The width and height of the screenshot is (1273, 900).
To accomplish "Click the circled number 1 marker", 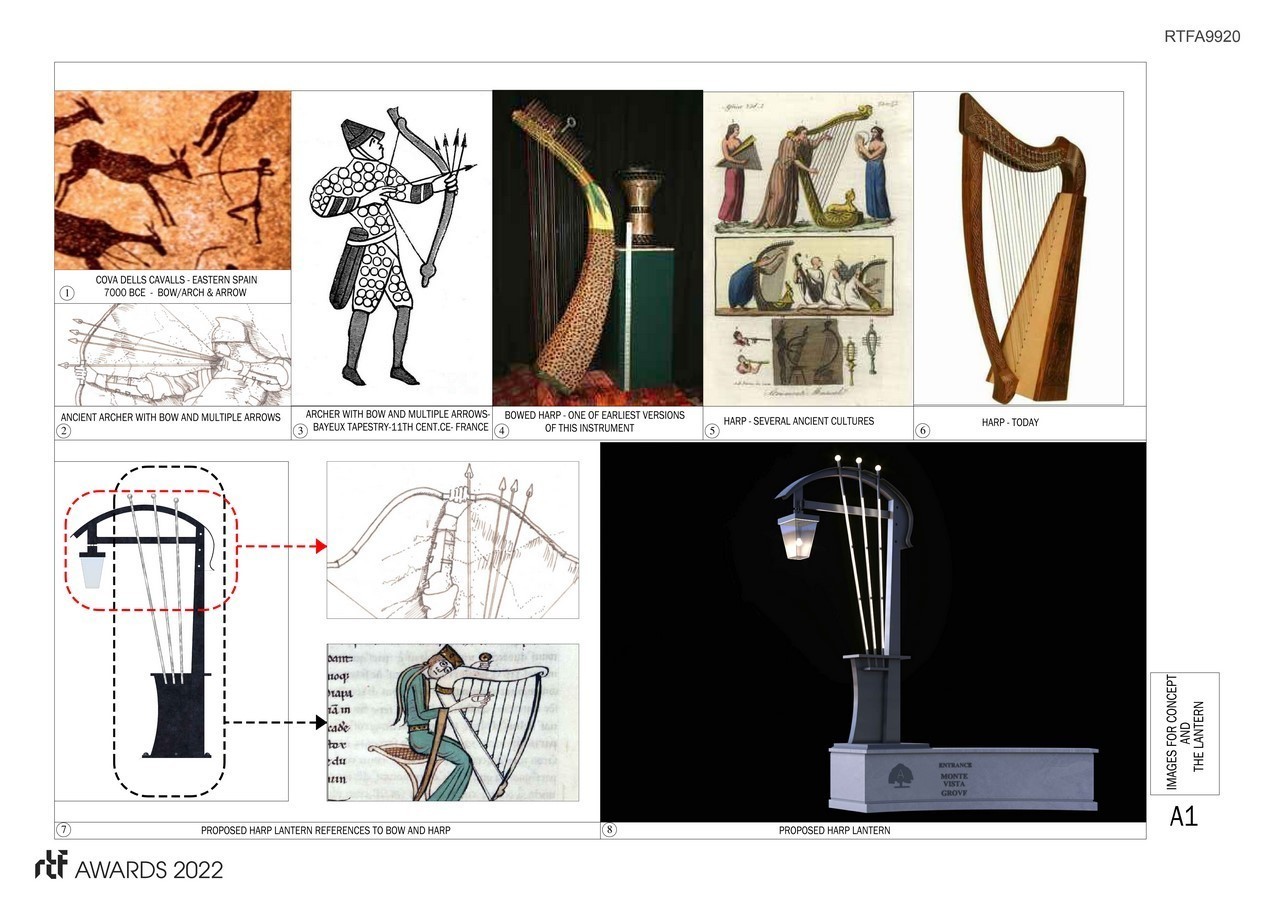I will point(67,293).
